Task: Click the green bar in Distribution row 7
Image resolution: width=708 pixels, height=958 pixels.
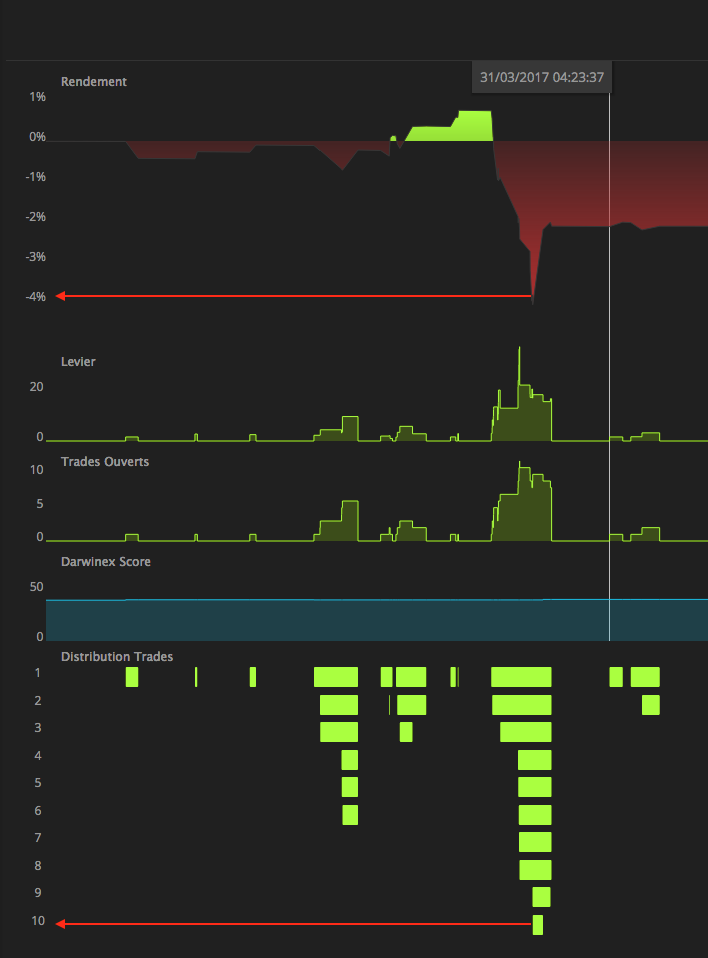Action: point(535,842)
